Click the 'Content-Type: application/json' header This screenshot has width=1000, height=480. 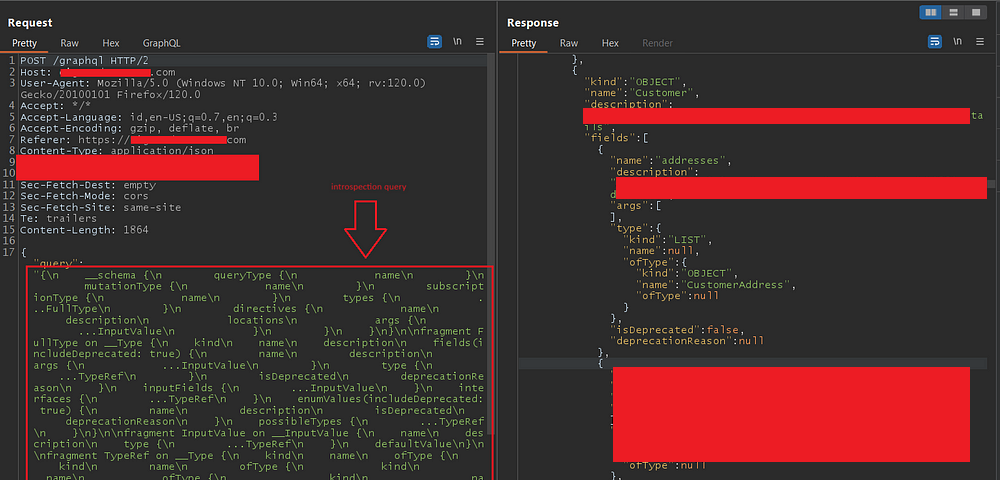[x=117, y=152]
